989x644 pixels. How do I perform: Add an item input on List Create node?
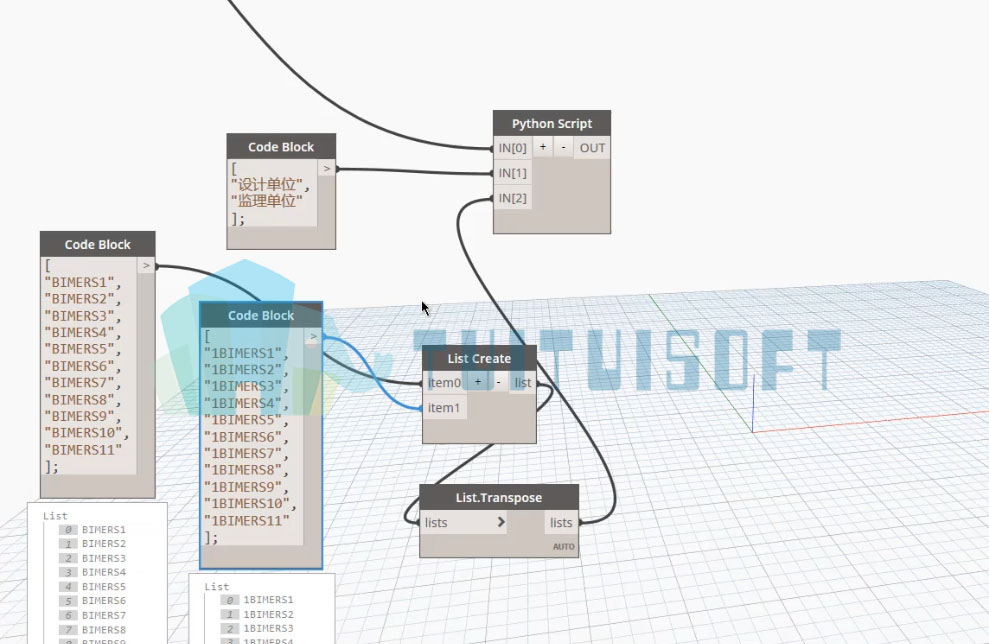[x=477, y=382]
